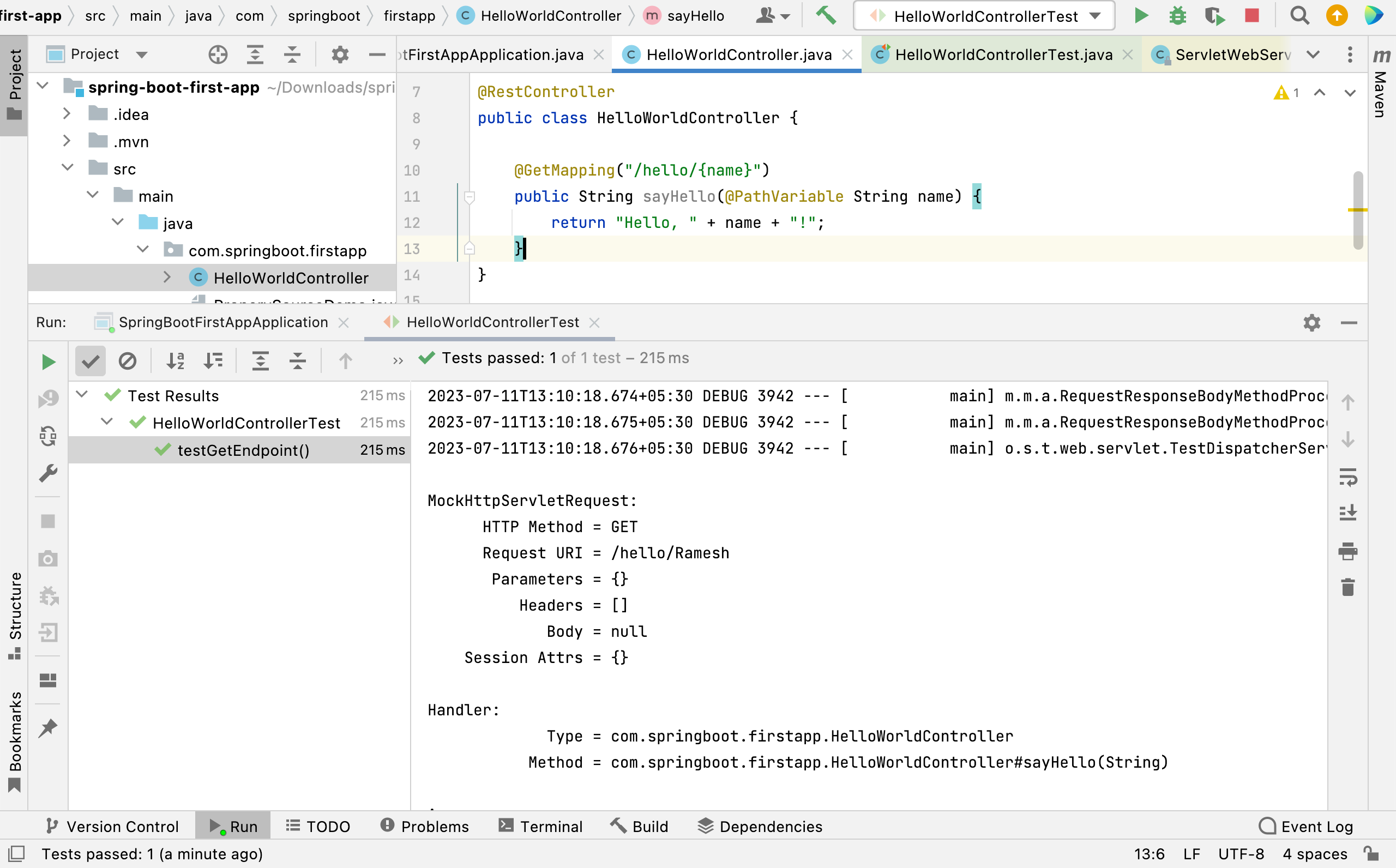Select testGetEndpoint() test result row

239,450
